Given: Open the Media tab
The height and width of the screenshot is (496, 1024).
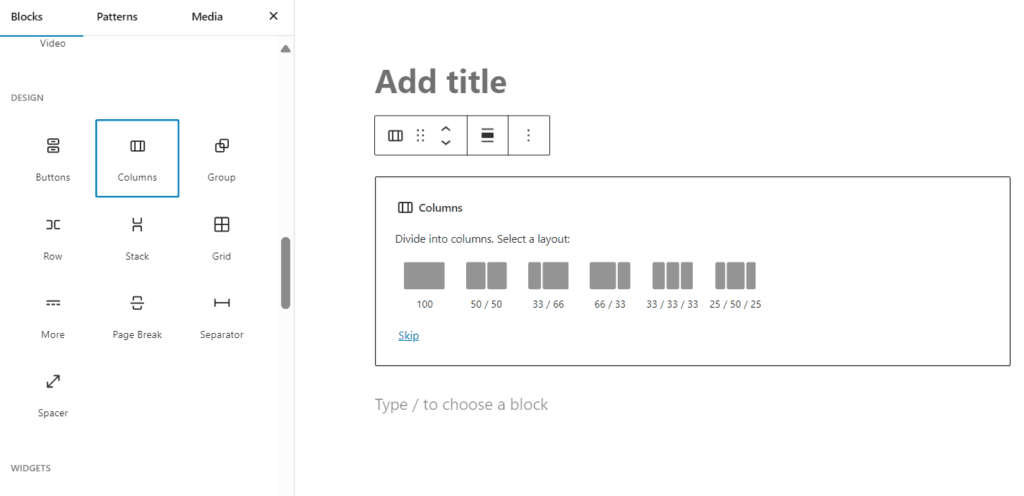Looking at the screenshot, I should point(207,17).
